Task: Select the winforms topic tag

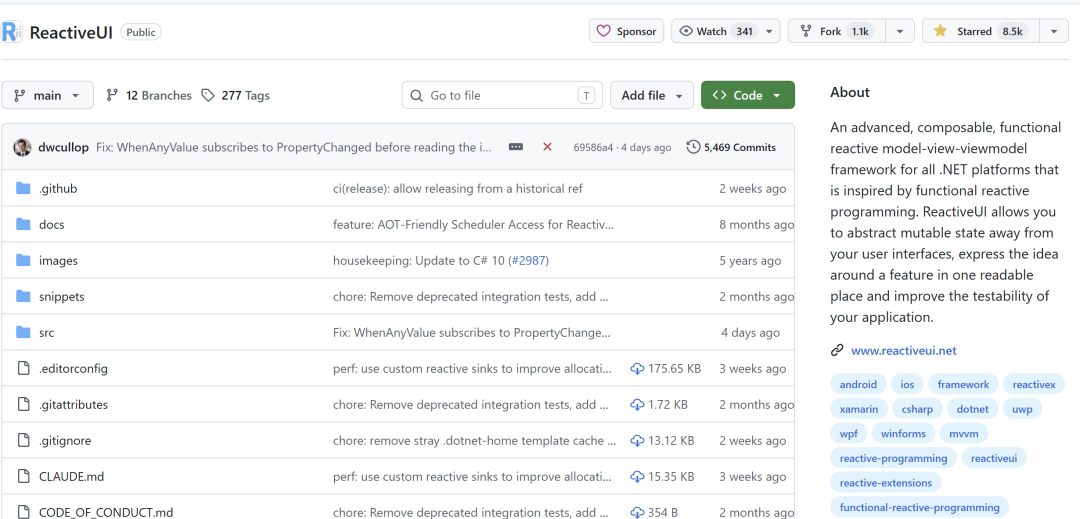Action: (x=904, y=434)
